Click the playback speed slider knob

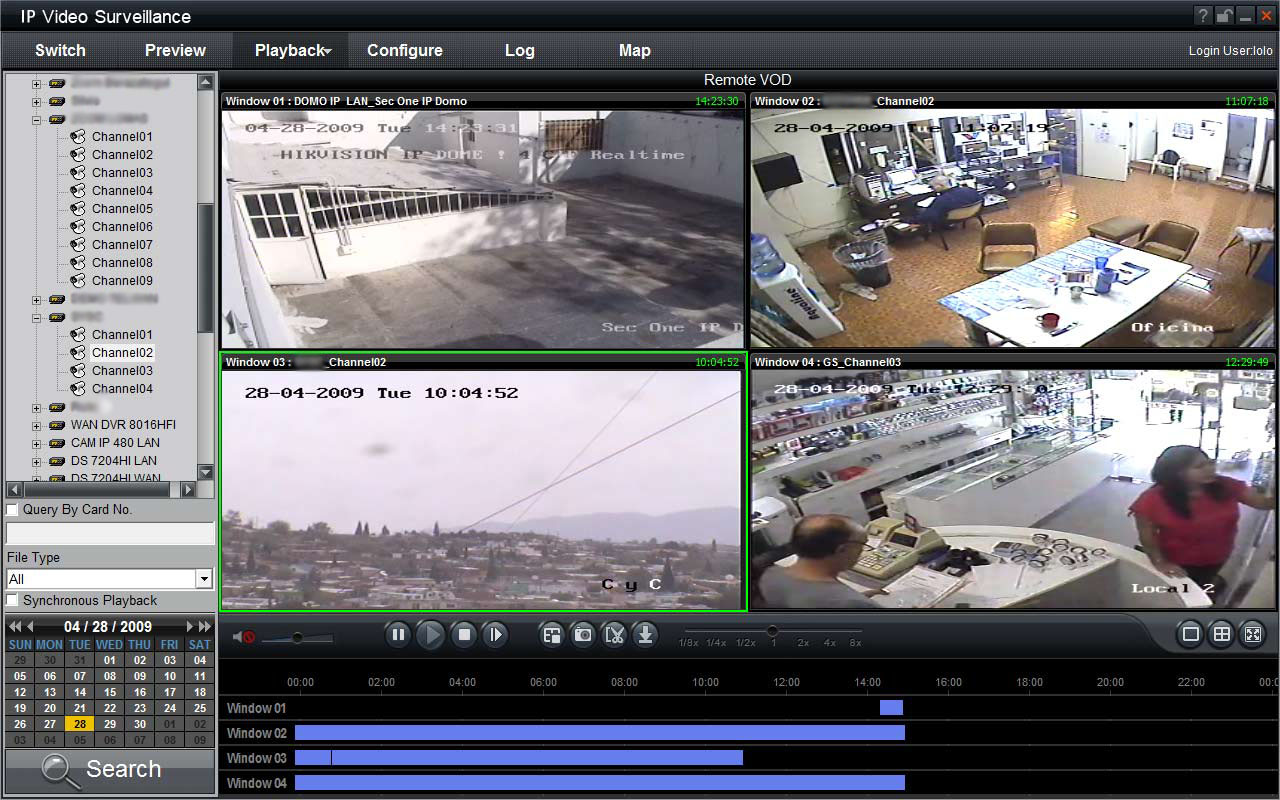pyautogui.click(x=772, y=631)
